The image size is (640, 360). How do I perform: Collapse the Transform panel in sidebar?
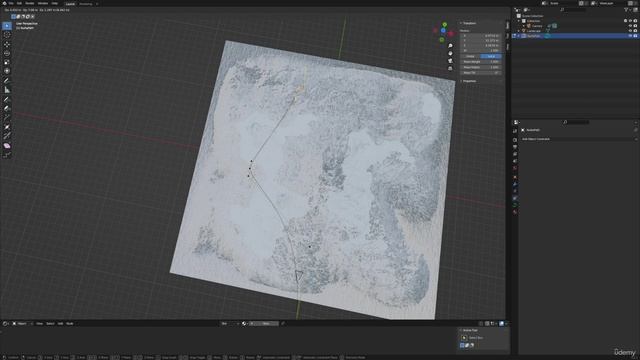(468, 23)
